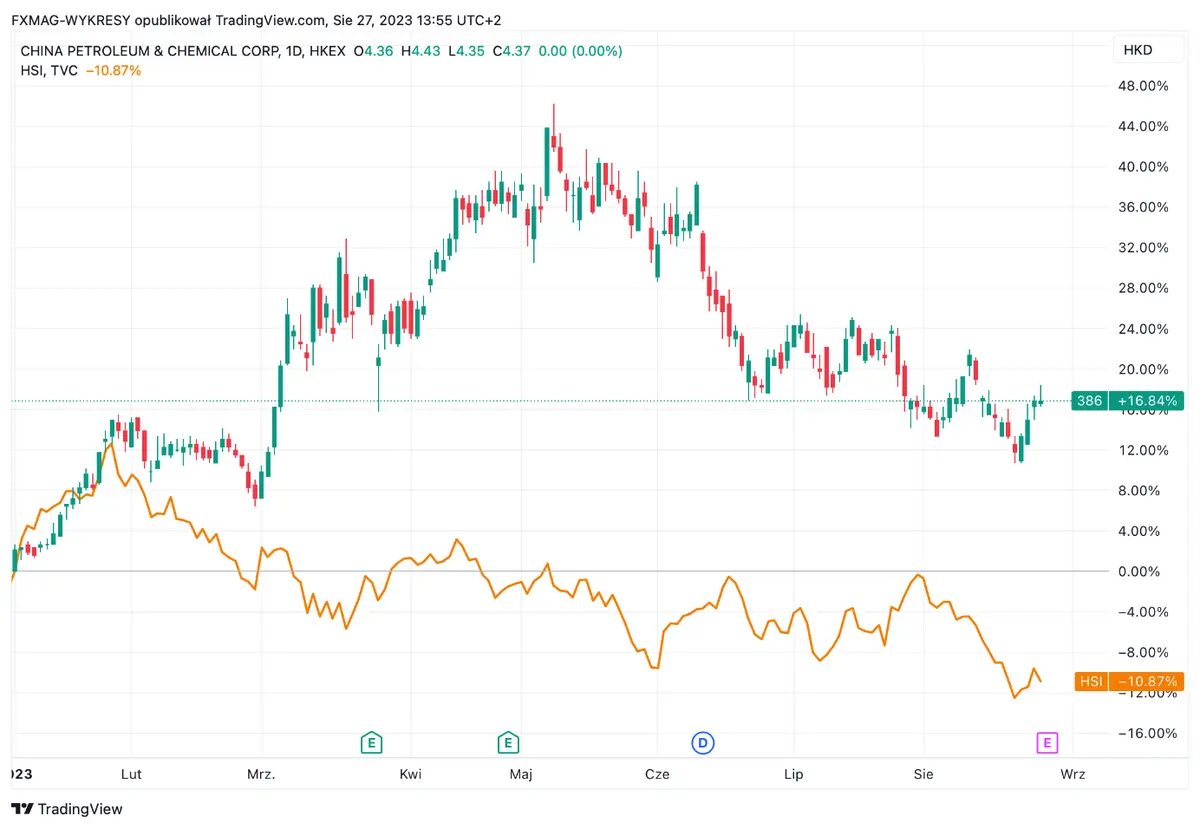
Task: Toggle the 386 +16.84% price label
Action: coord(1127,401)
